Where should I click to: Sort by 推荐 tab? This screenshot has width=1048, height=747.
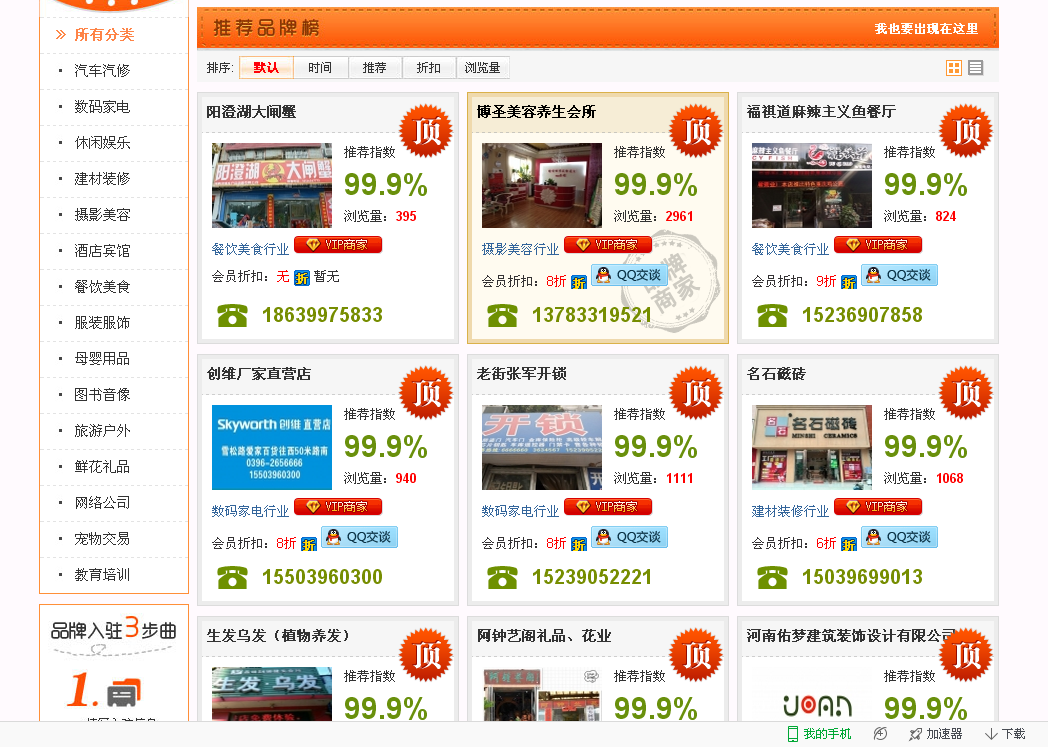click(x=374, y=67)
